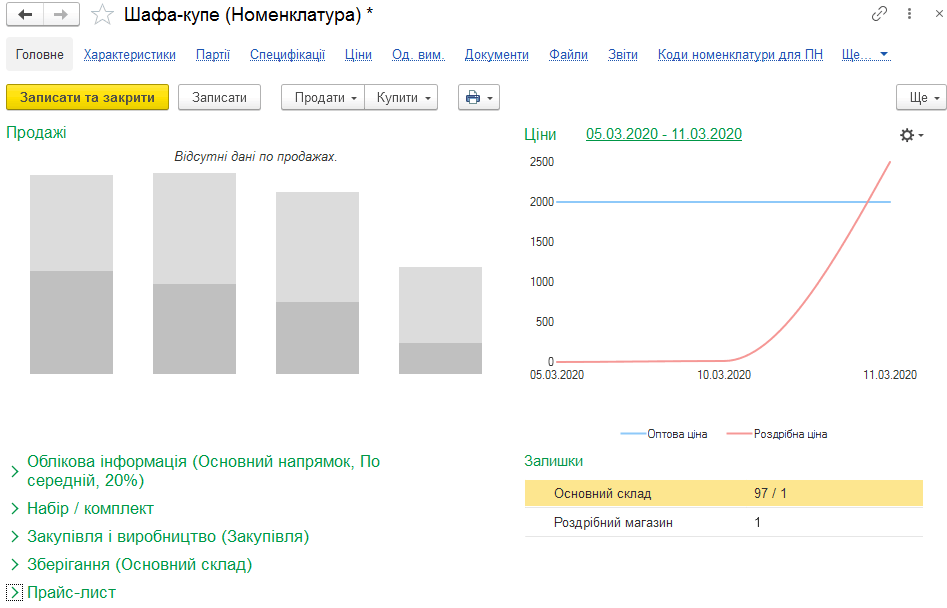
Task: Expand Закупівля і виробництво section
Action: (168, 536)
